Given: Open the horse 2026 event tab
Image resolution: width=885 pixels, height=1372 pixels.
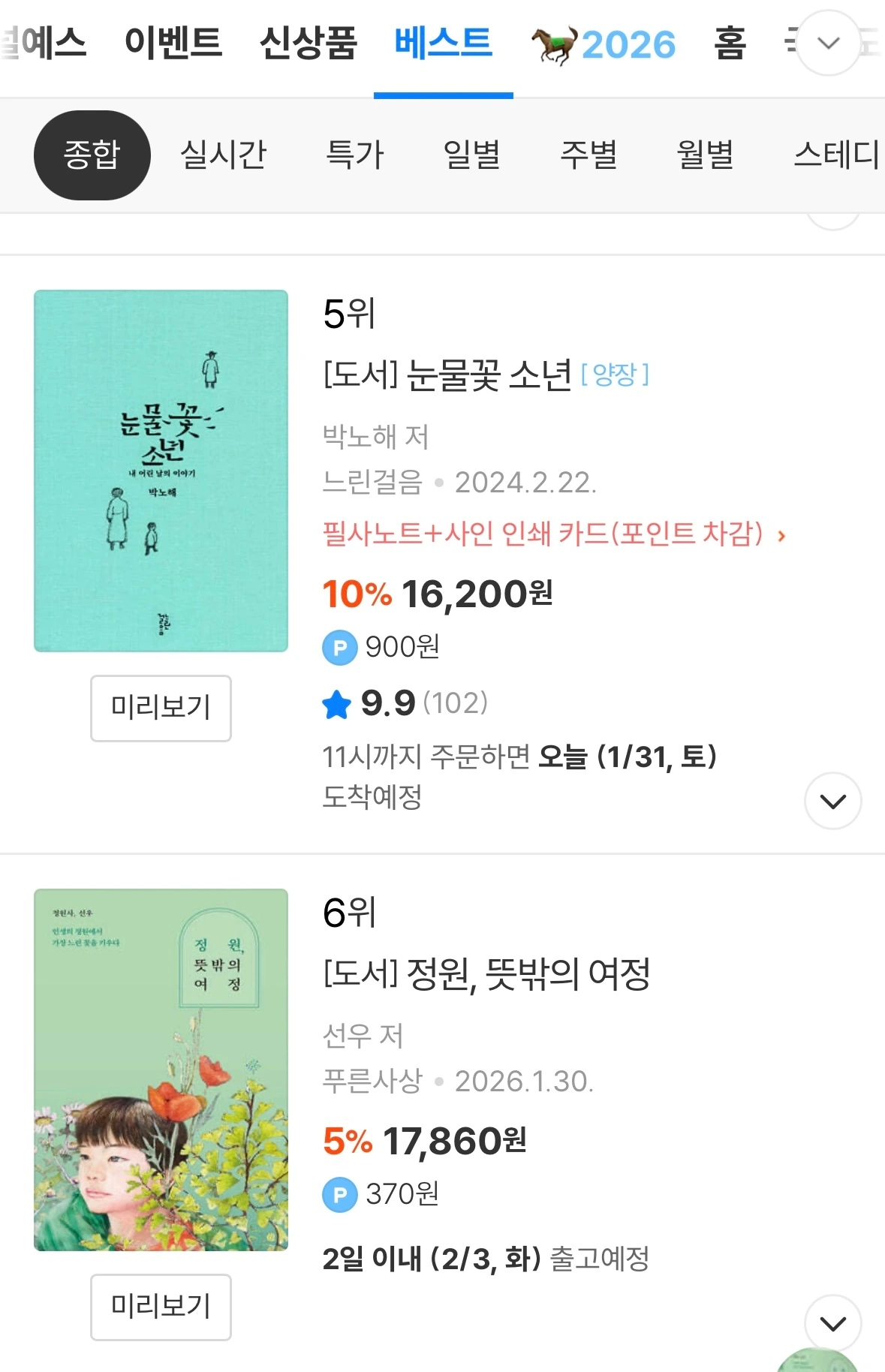Looking at the screenshot, I should (604, 44).
